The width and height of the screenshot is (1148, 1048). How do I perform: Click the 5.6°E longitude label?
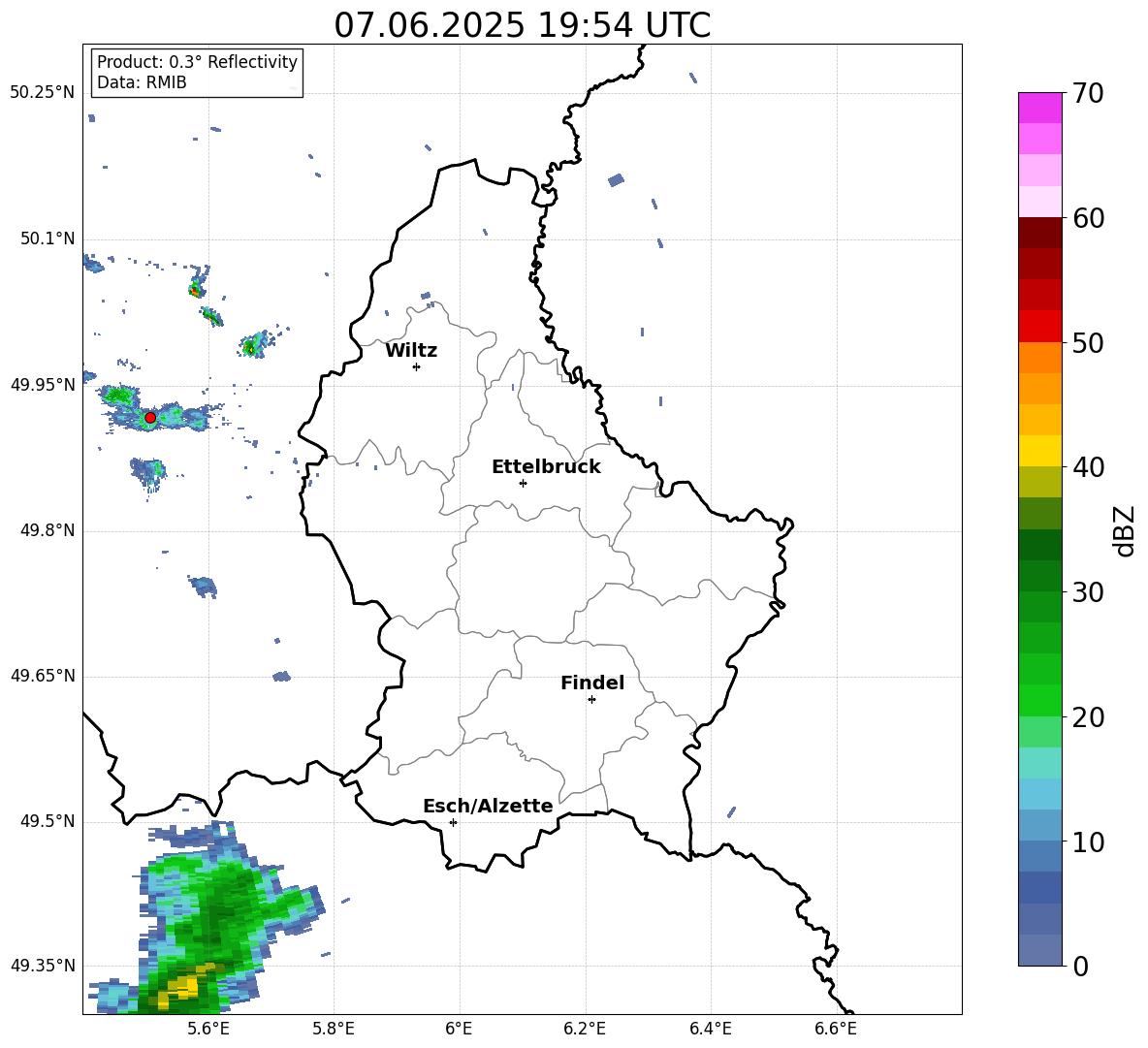tap(208, 1029)
